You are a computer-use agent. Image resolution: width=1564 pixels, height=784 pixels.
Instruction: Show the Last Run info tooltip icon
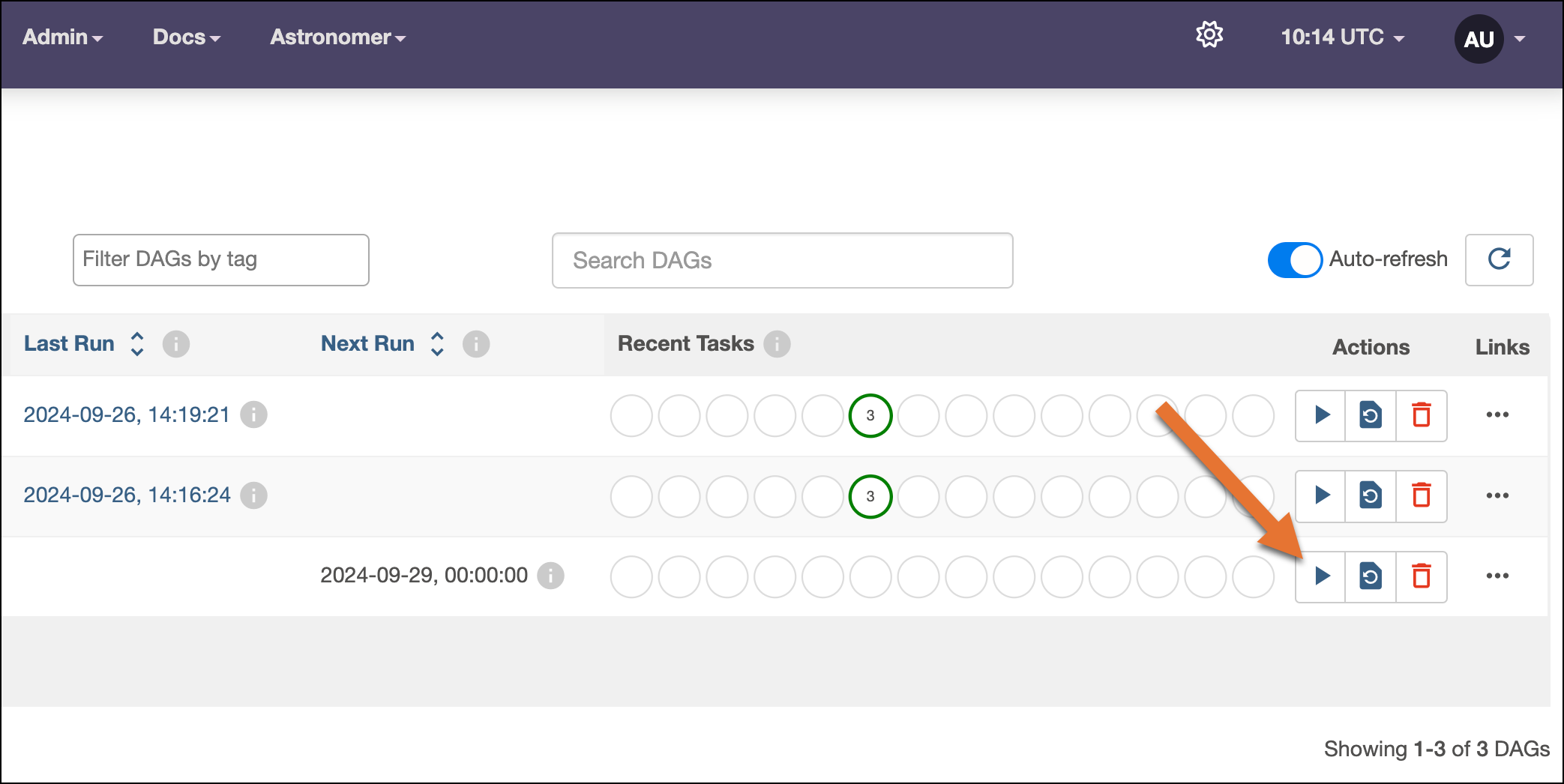(x=177, y=344)
